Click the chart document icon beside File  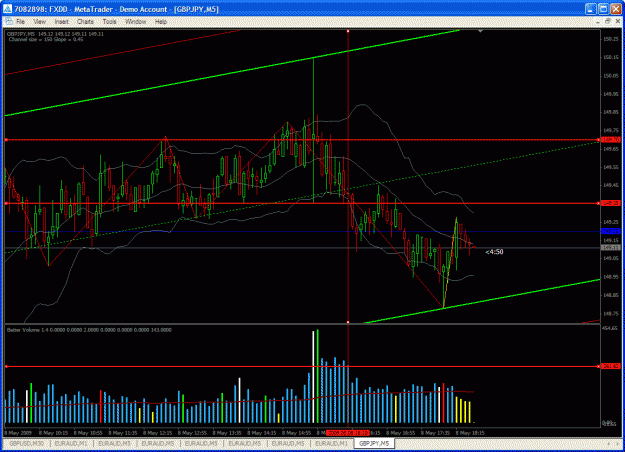9,22
